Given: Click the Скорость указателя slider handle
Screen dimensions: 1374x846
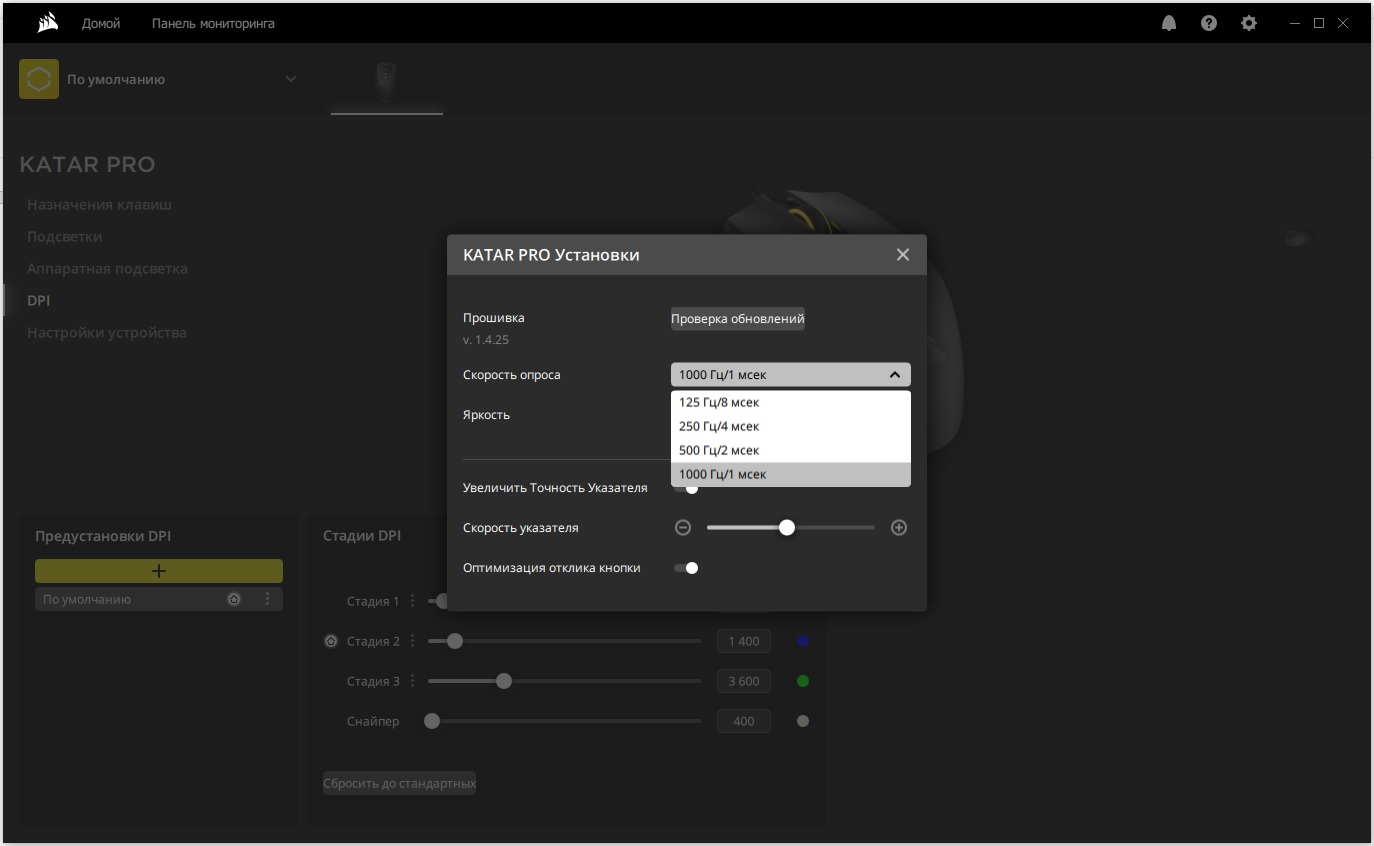Looking at the screenshot, I should [787, 528].
